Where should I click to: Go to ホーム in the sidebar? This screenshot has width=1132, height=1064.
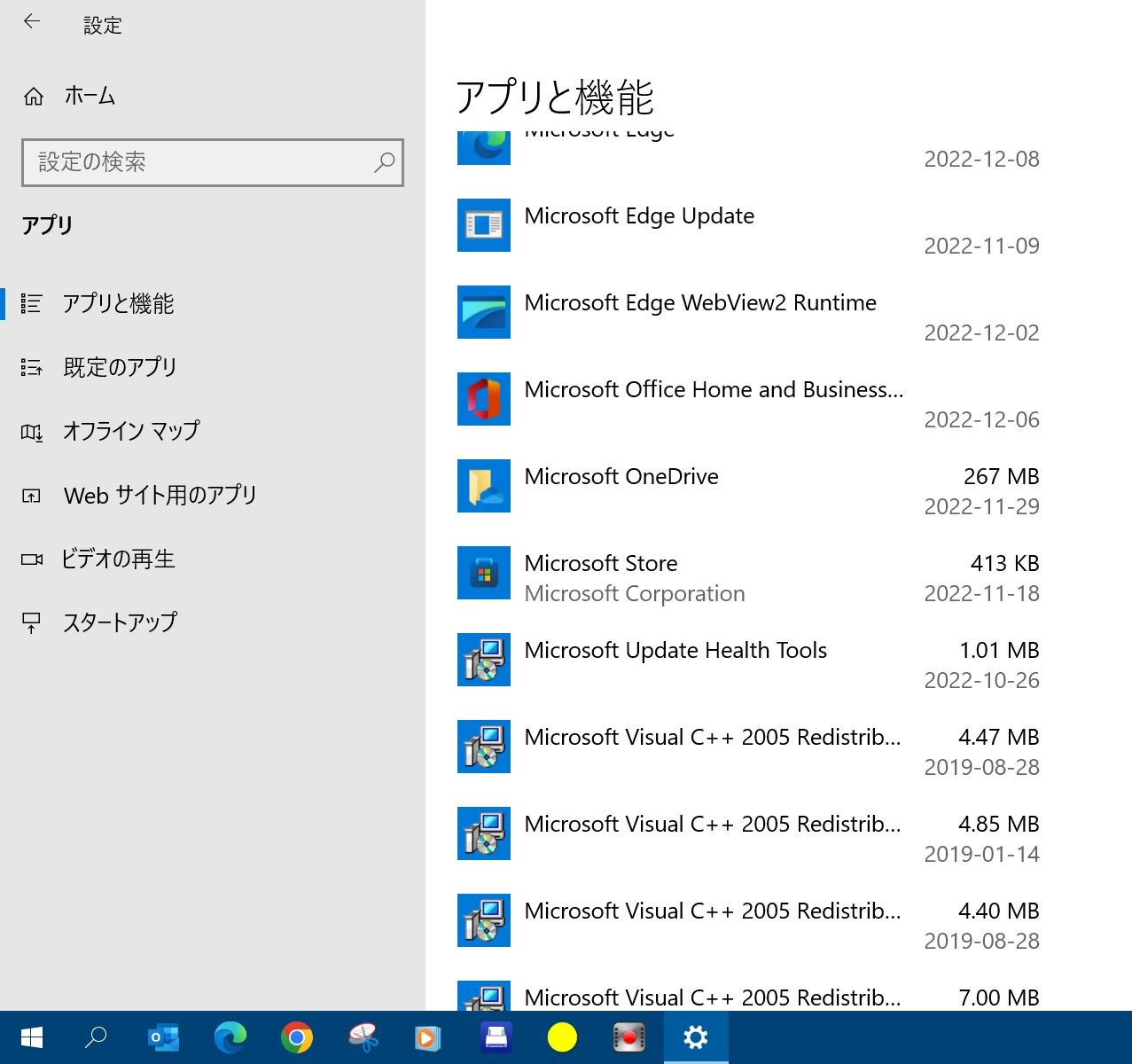(90, 96)
